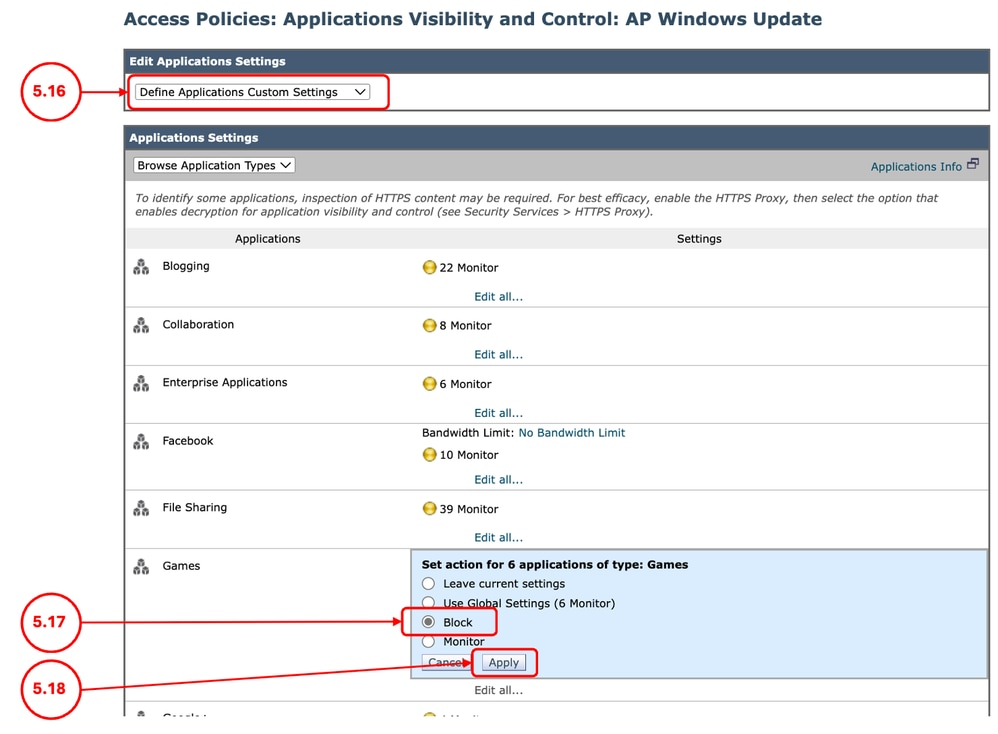Click the Monitor status indicator beside Collaboration
The image size is (998, 734).
[428, 325]
